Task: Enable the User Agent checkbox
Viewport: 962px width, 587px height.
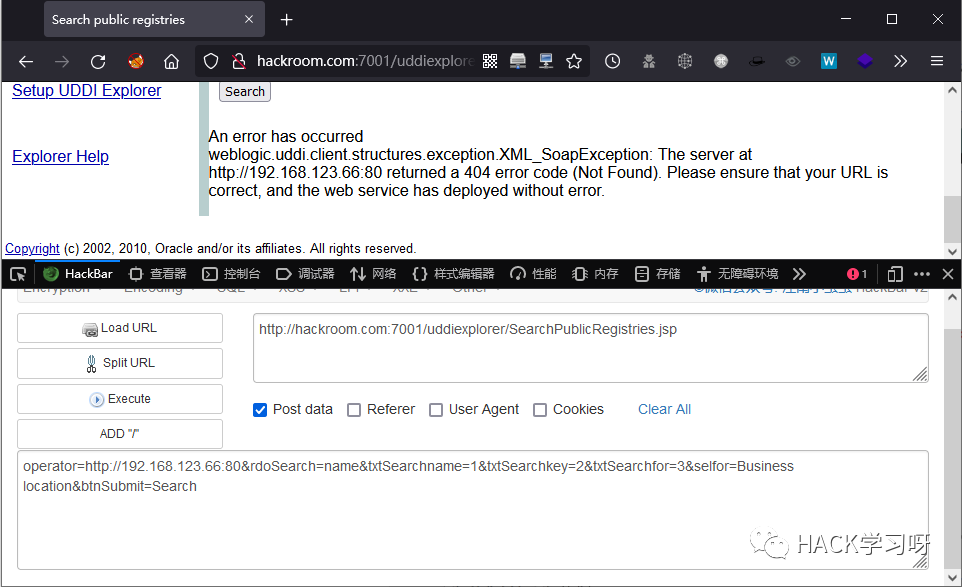Action: click(436, 410)
